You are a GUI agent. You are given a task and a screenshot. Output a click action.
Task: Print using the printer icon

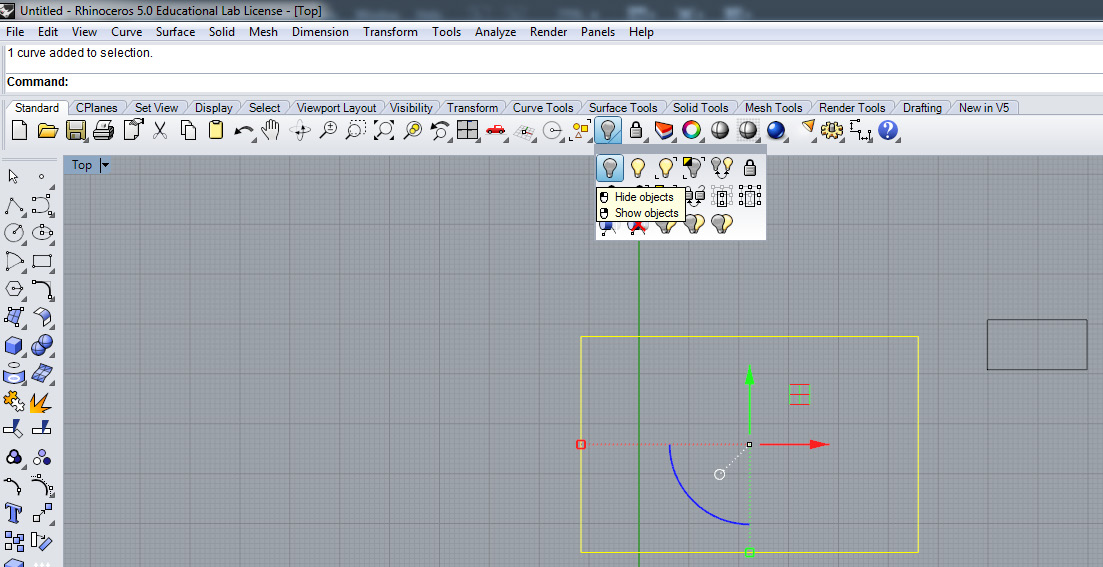[103, 130]
